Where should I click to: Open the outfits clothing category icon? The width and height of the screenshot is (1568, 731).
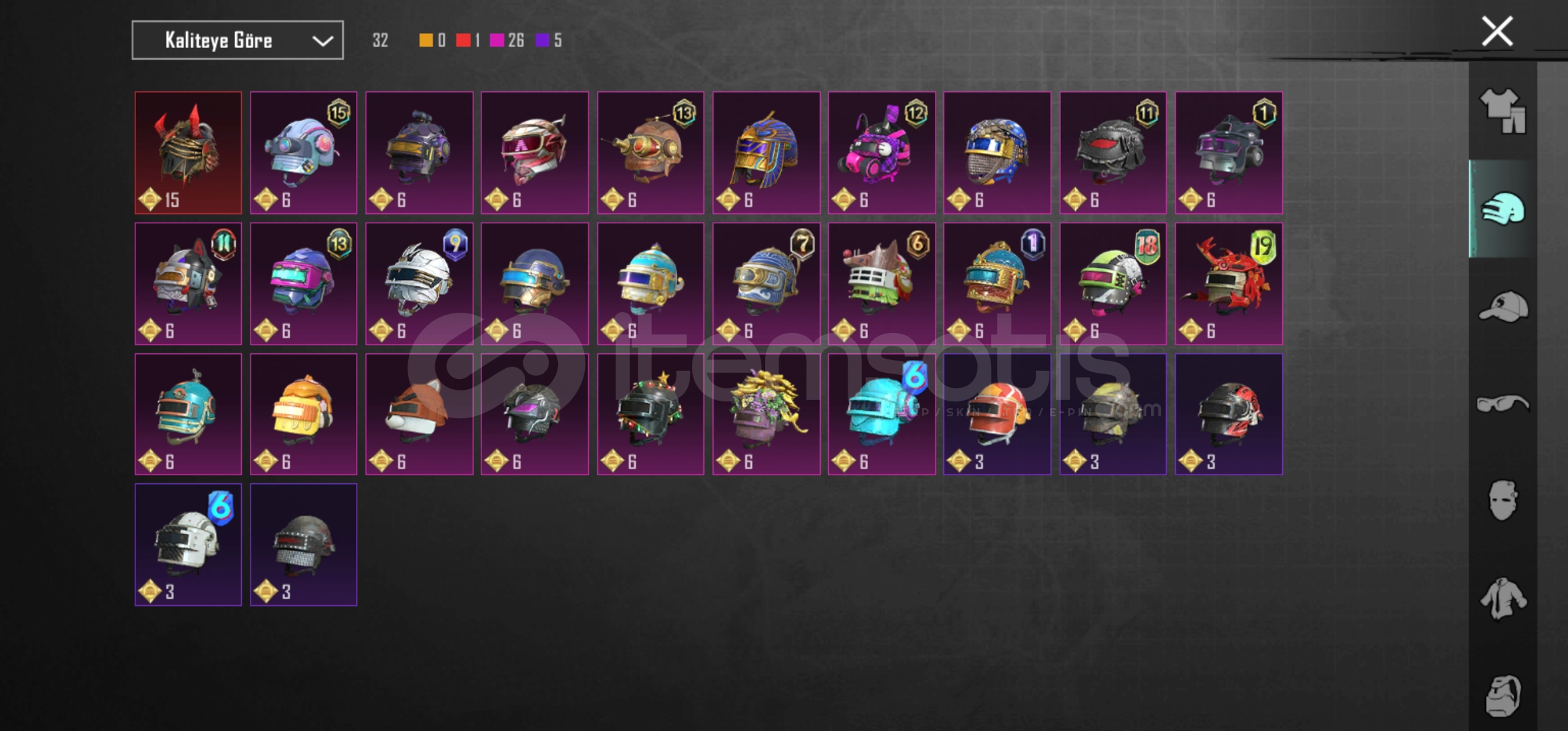pos(1503,112)
